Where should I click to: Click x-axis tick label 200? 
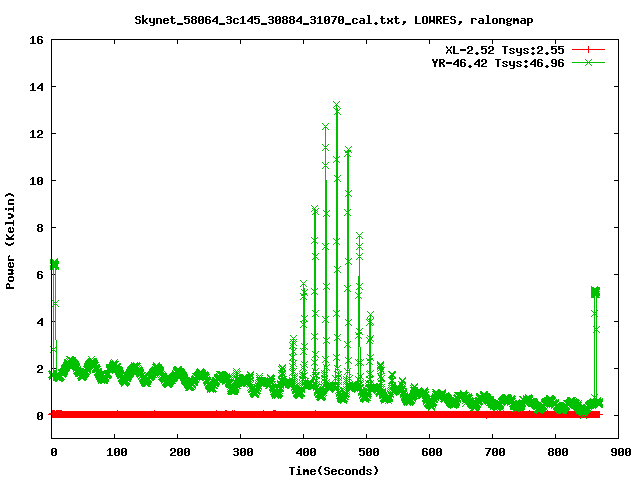click(180, 452)
